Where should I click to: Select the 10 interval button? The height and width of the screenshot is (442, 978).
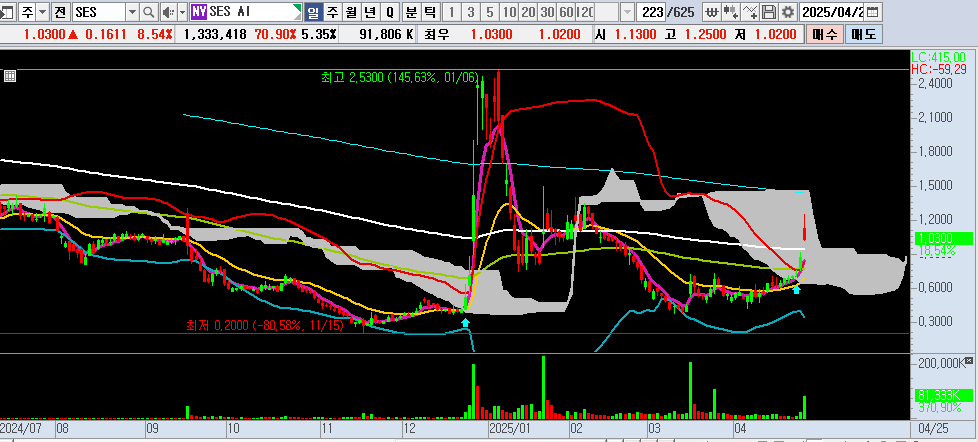510,11
